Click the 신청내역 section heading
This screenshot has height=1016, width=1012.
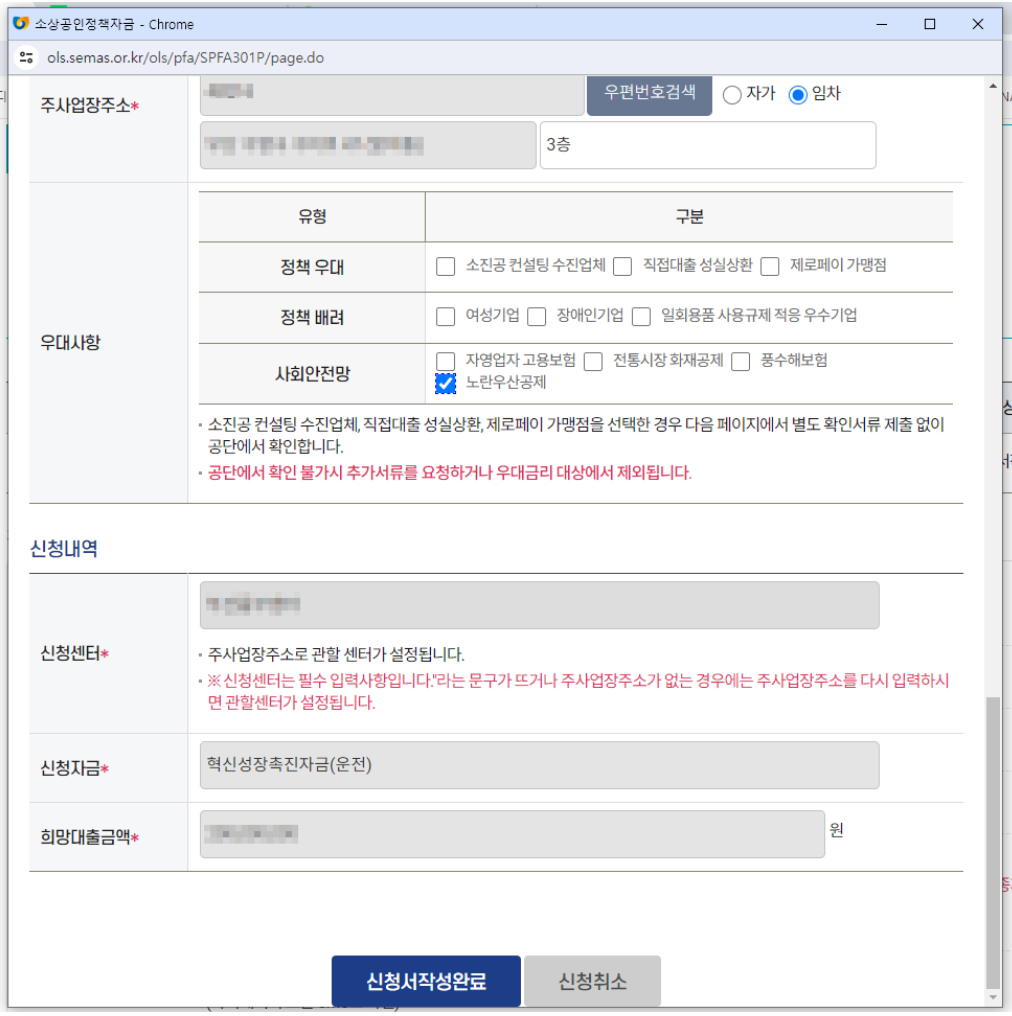[x=63, y=549]
